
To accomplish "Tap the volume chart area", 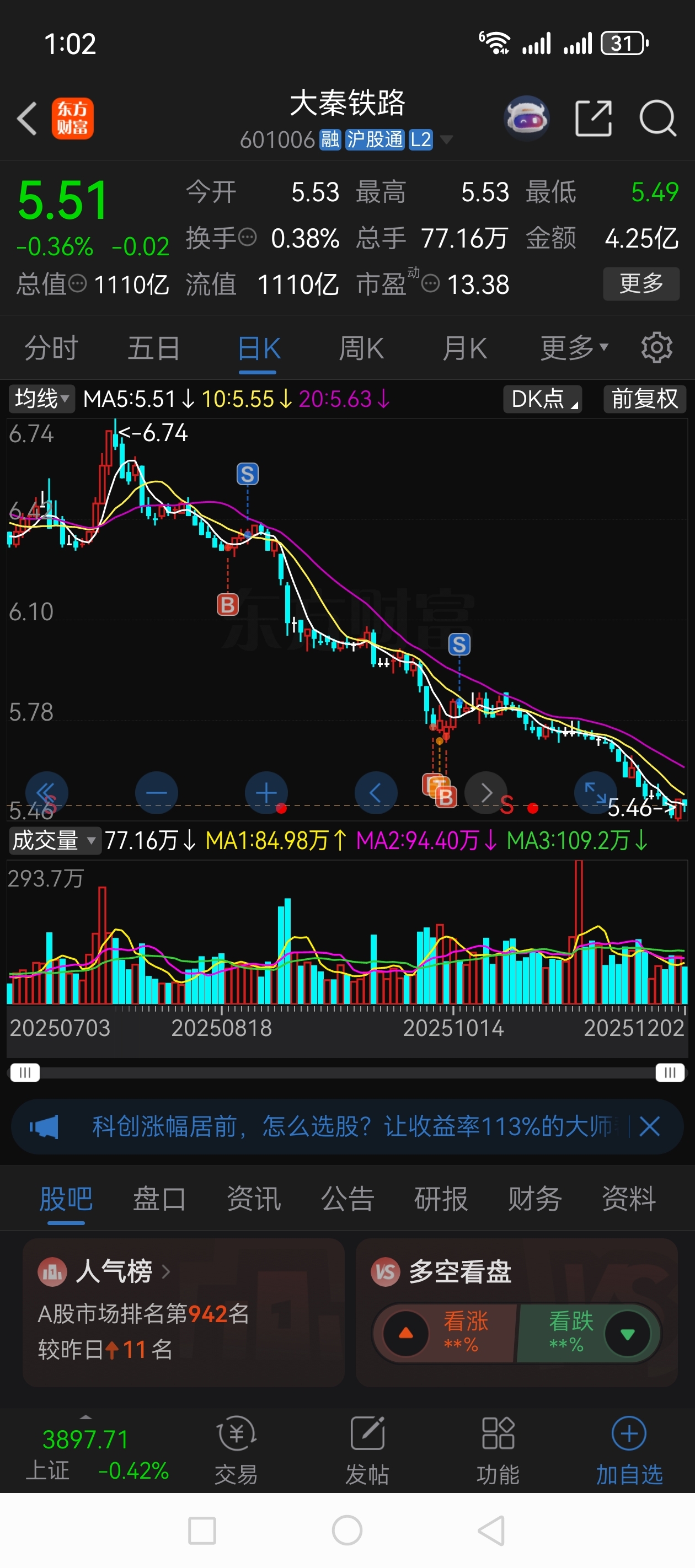I will pos(347,932).
